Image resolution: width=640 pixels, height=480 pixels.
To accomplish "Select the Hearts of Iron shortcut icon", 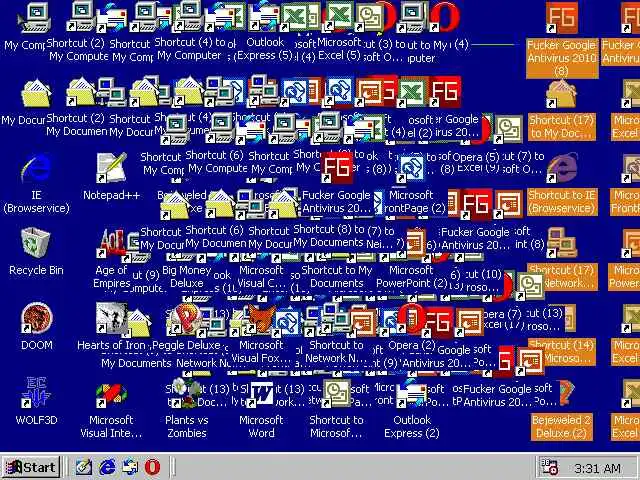I will 111,318.
